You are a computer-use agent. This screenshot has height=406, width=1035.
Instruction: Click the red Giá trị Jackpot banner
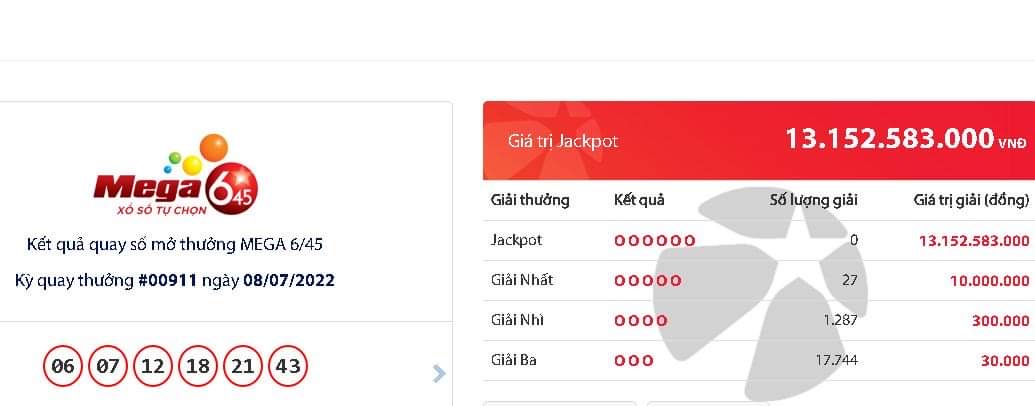pos(759,141)
